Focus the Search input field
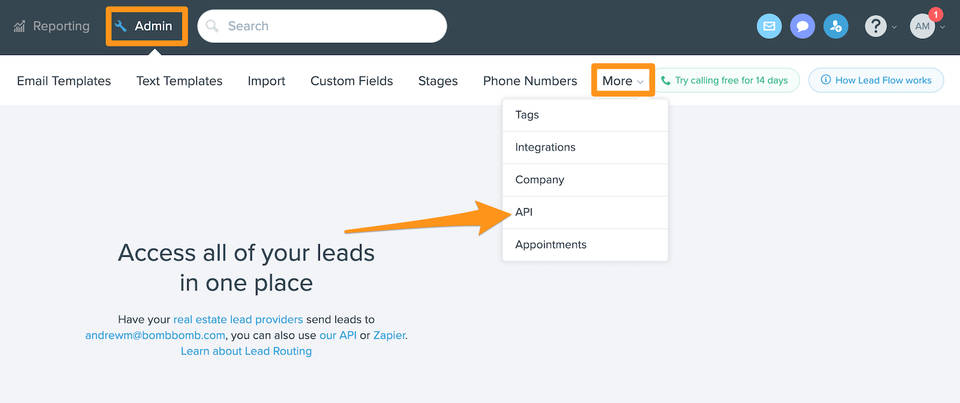 click(x=330, y=27)
